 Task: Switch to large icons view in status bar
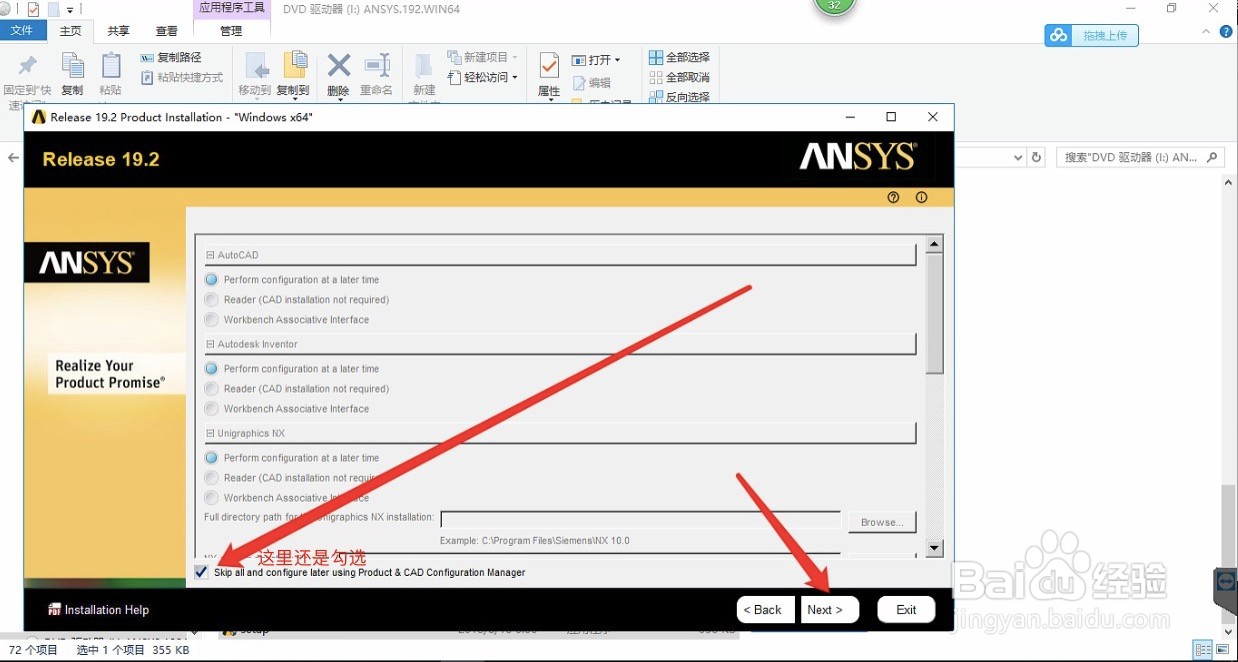point(1223,650)
